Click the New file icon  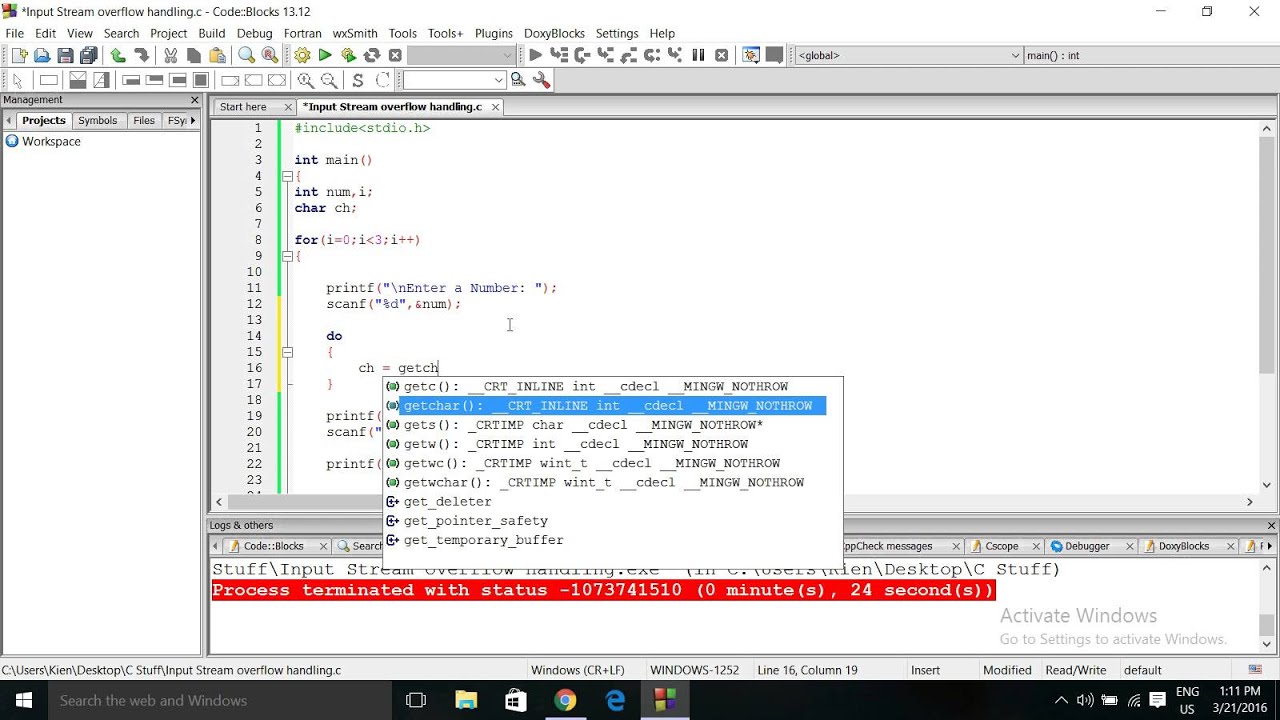(x=19, y=56)
